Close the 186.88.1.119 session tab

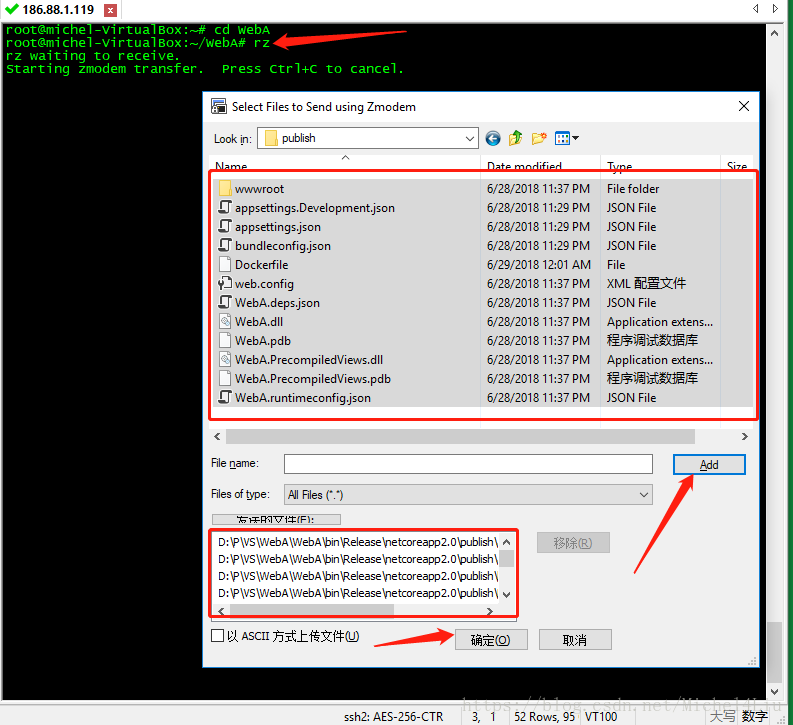pyautogui.click(x=110, y=10)
